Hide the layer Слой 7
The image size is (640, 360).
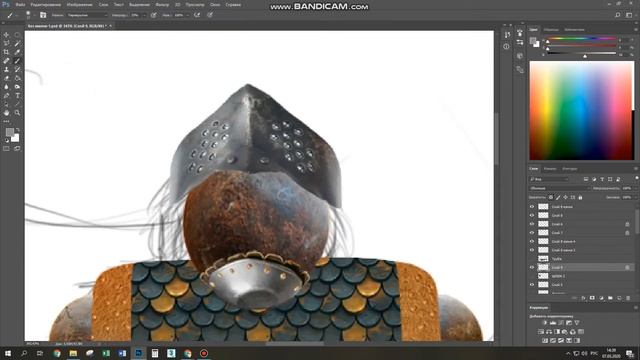[x=532, y=233]
